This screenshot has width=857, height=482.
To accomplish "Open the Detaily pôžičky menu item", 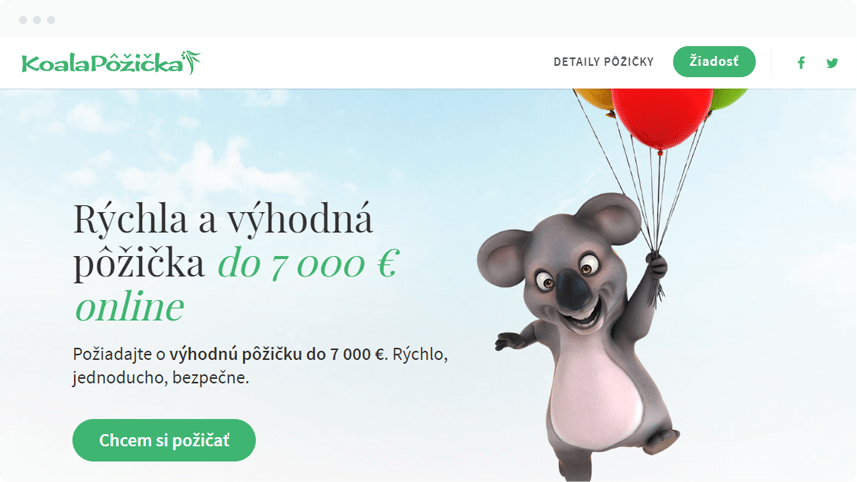I will (603, 62).
